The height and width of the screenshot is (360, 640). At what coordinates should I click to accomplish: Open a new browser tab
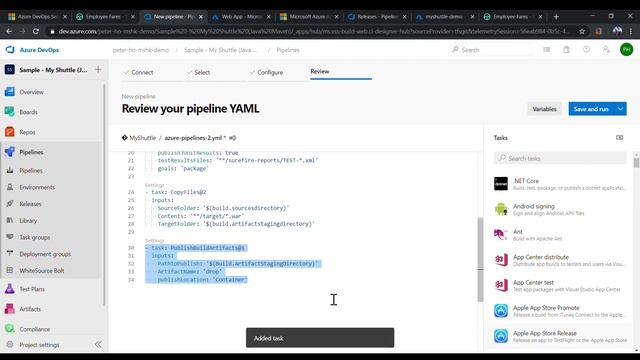pyautogui.click(x=556, y=17)
